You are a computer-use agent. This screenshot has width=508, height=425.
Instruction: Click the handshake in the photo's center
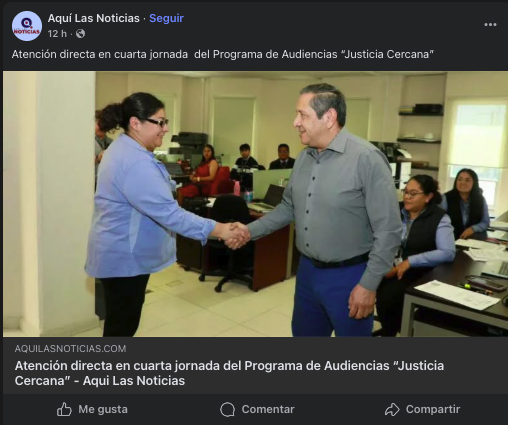click(234, 234)
